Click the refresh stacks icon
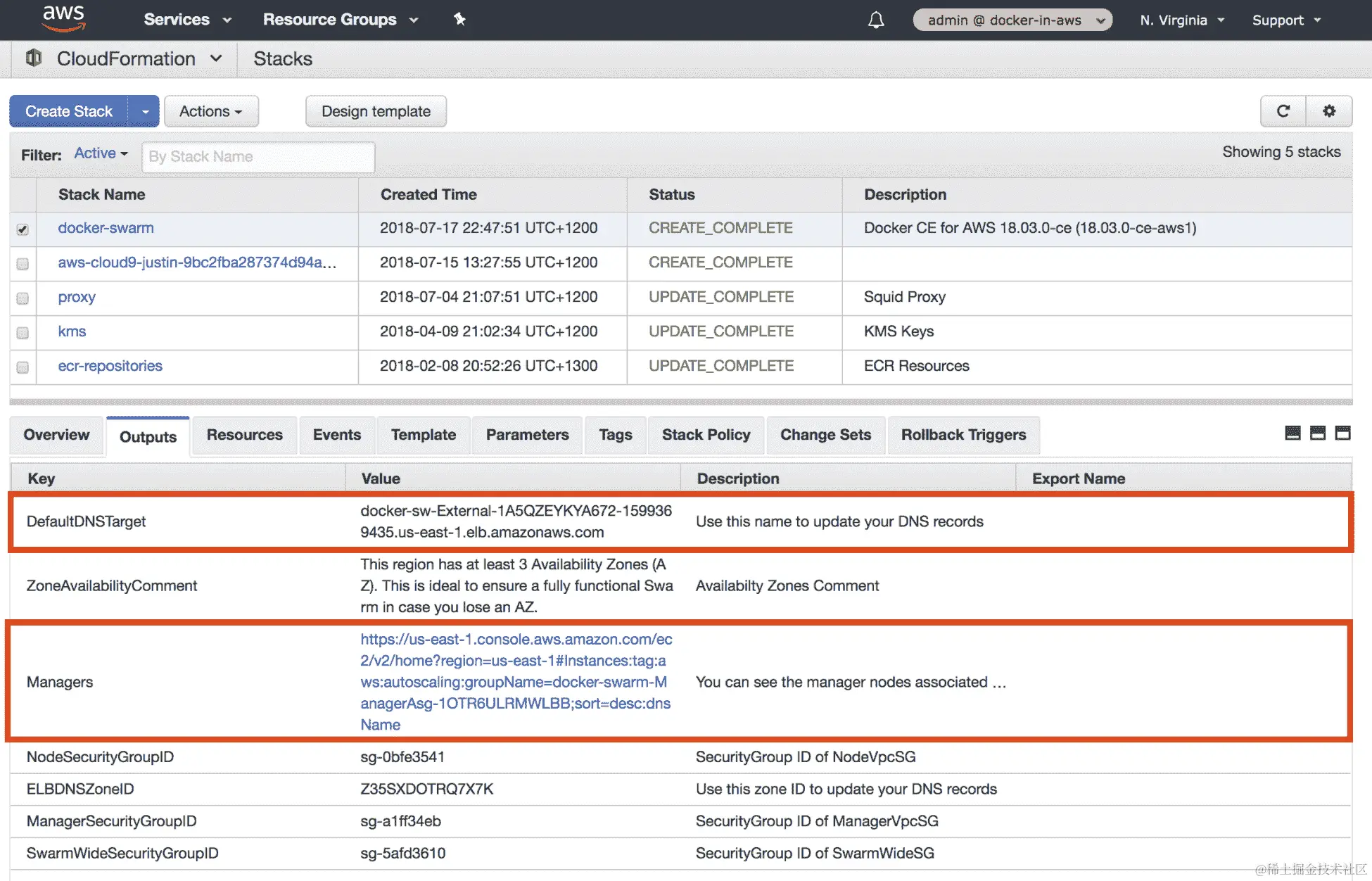The width and height of the screenshot is (1372, 881). [1283, 111]
